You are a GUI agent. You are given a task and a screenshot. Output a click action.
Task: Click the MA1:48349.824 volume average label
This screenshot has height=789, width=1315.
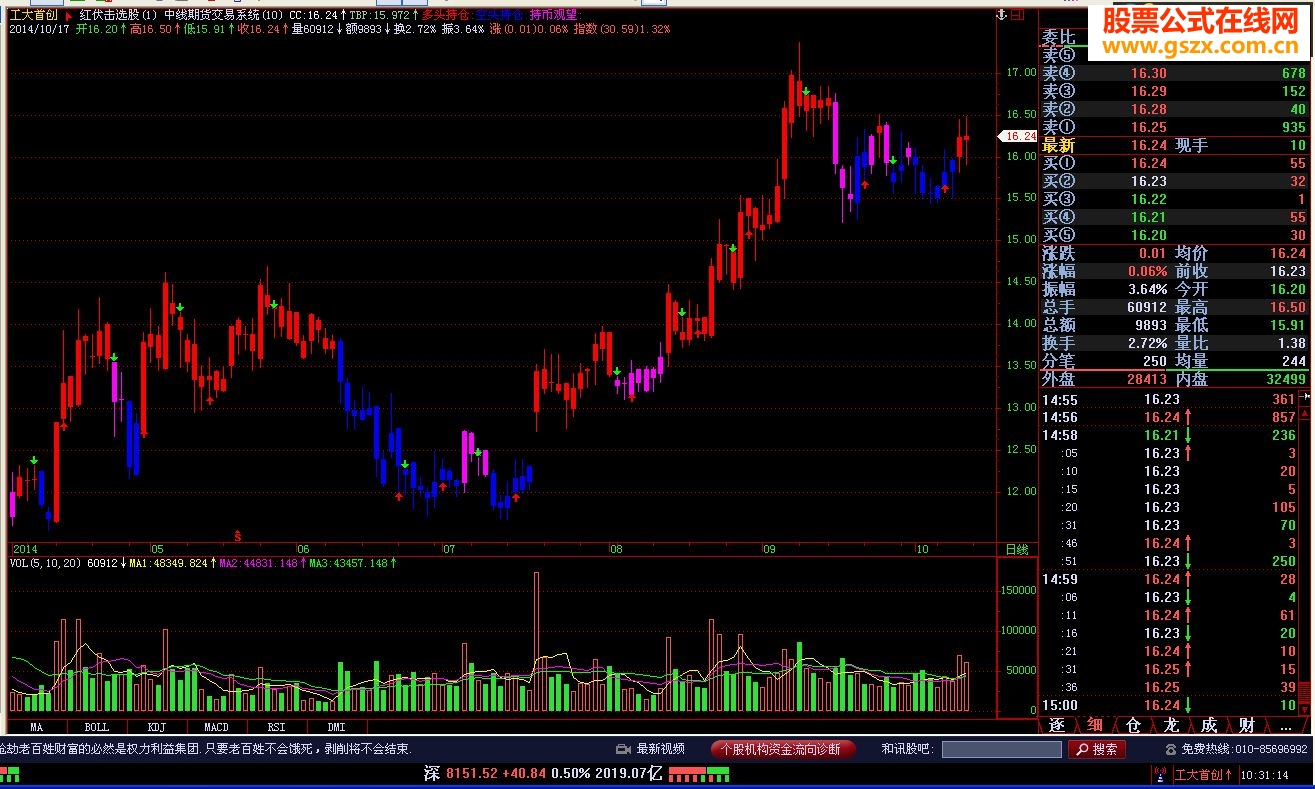pyautogui.click(x=169, y=563)
